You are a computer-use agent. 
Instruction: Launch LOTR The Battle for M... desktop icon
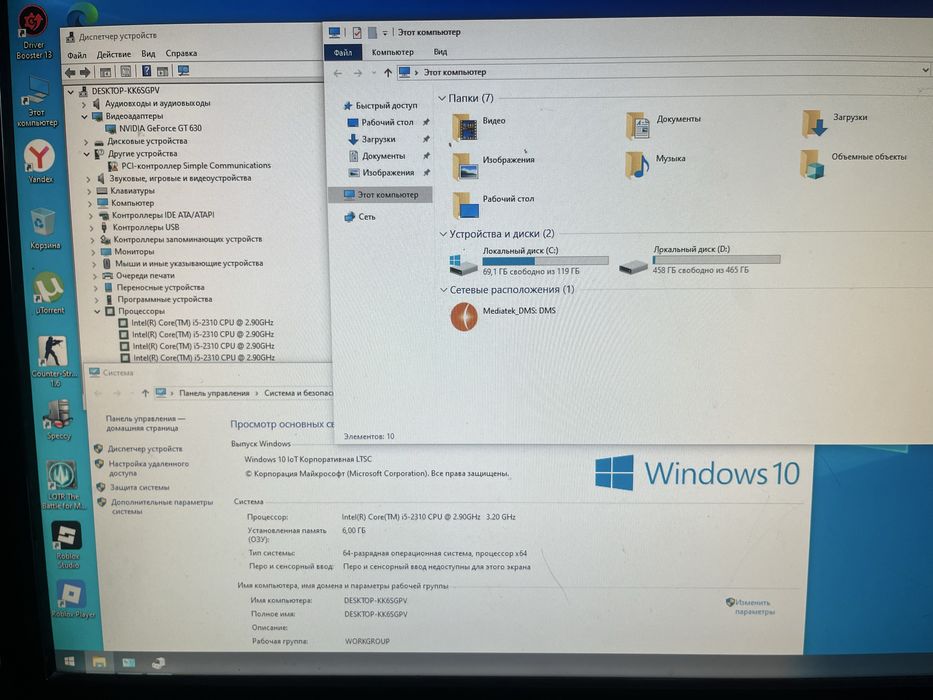(x=63, y=484)
